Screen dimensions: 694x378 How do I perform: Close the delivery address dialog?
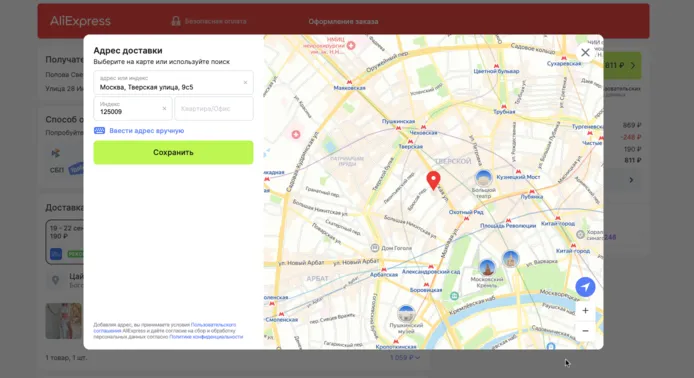(x=585, y=52)
